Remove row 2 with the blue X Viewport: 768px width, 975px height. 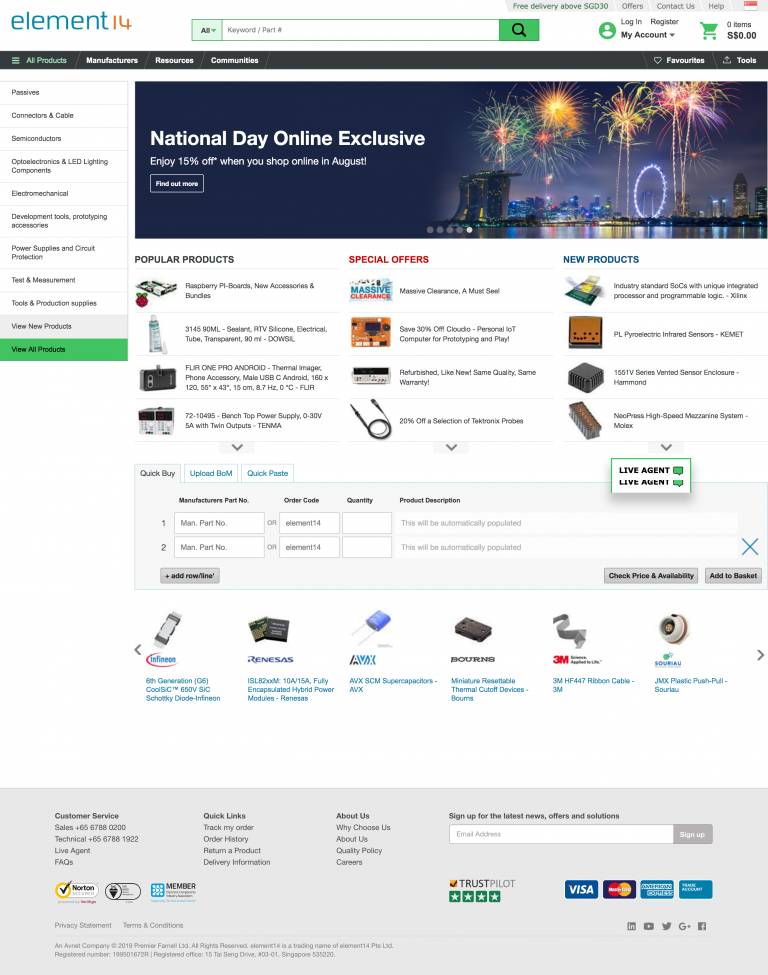(750, 547)
